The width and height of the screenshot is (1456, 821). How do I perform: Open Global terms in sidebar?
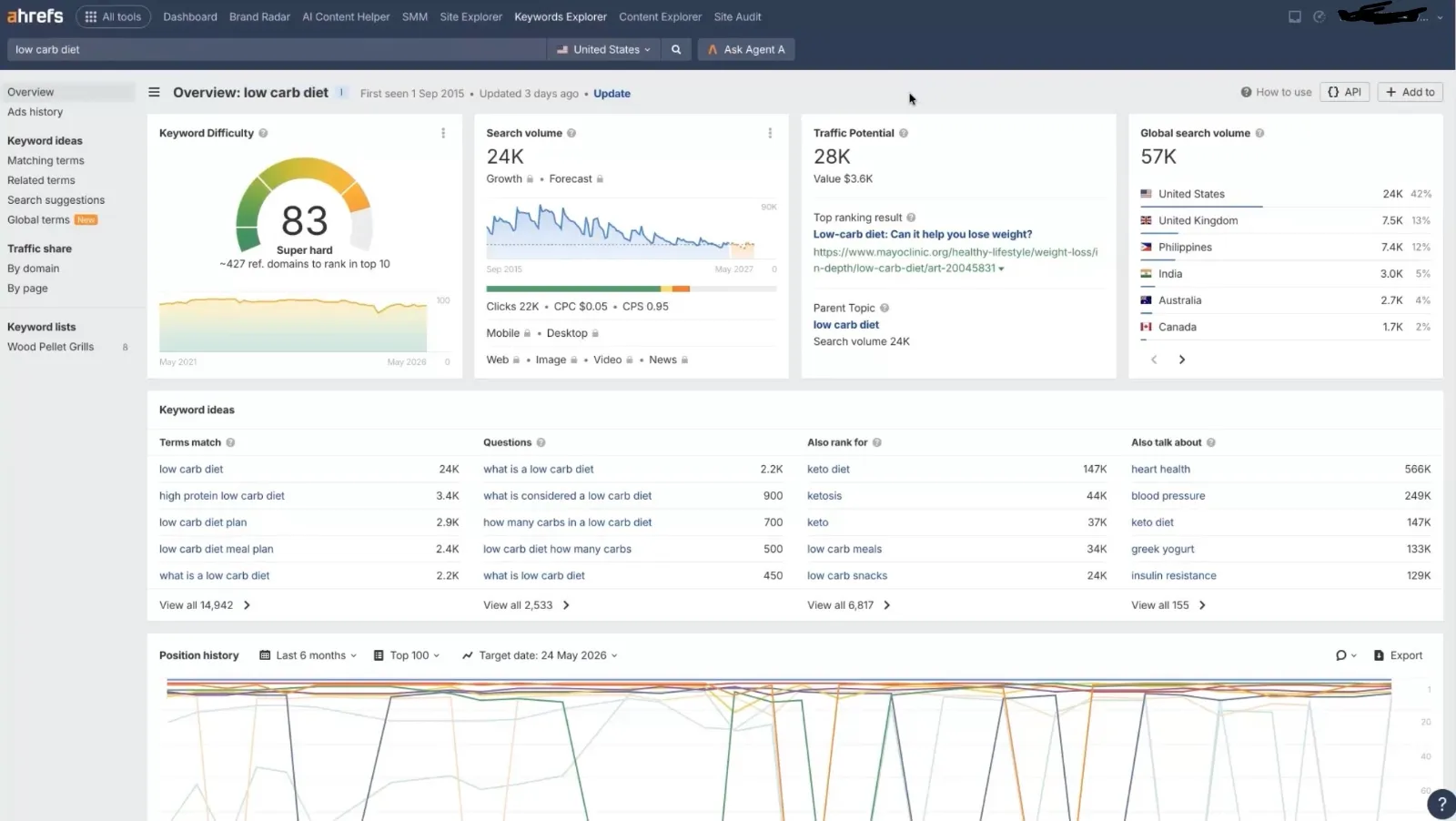point(38,219)
